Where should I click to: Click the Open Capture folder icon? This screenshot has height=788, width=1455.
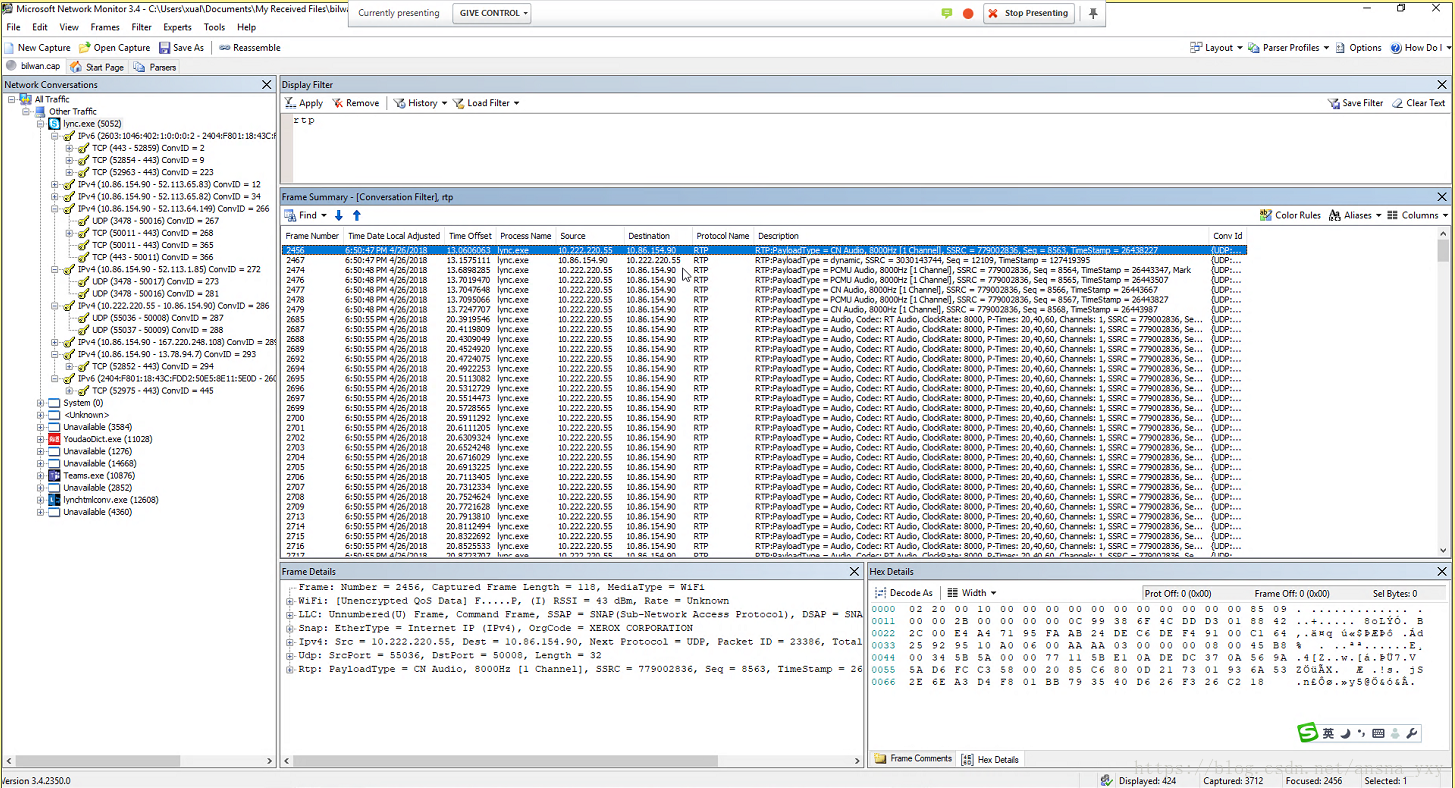85,48
